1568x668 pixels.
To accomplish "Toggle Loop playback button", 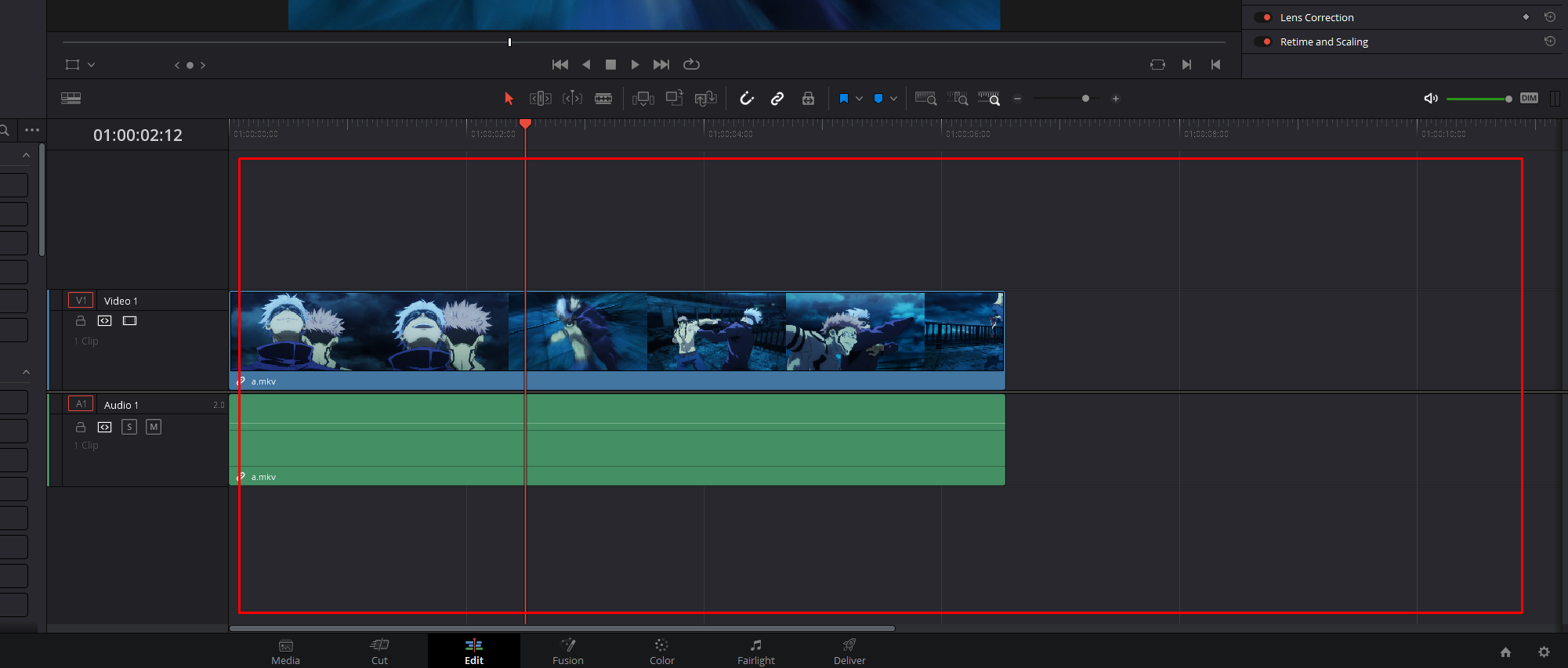I will pyautogui.click(x=691, y=65).
